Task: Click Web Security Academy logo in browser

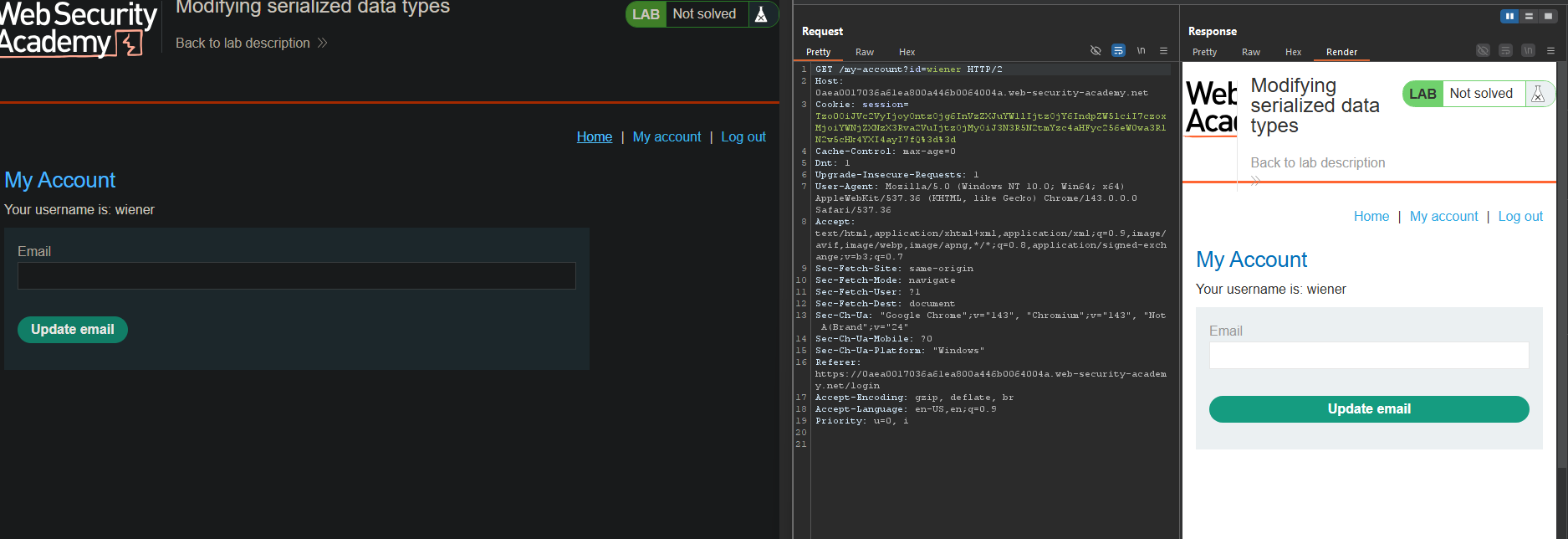Action: [77, 28]
